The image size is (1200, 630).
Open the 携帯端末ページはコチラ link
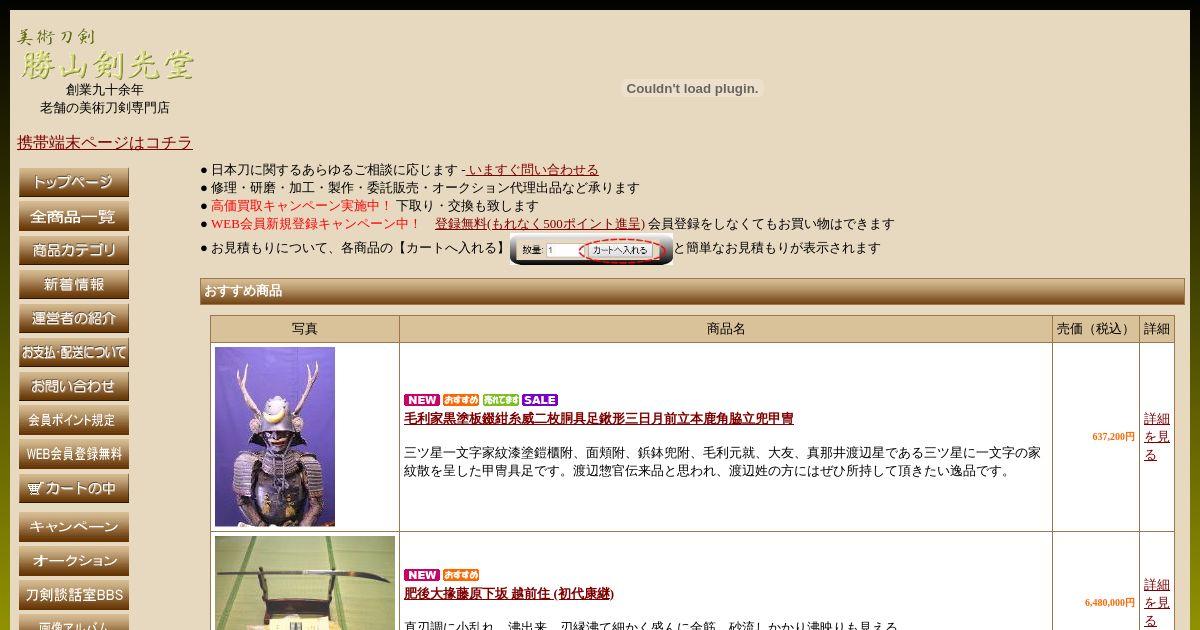105,143
